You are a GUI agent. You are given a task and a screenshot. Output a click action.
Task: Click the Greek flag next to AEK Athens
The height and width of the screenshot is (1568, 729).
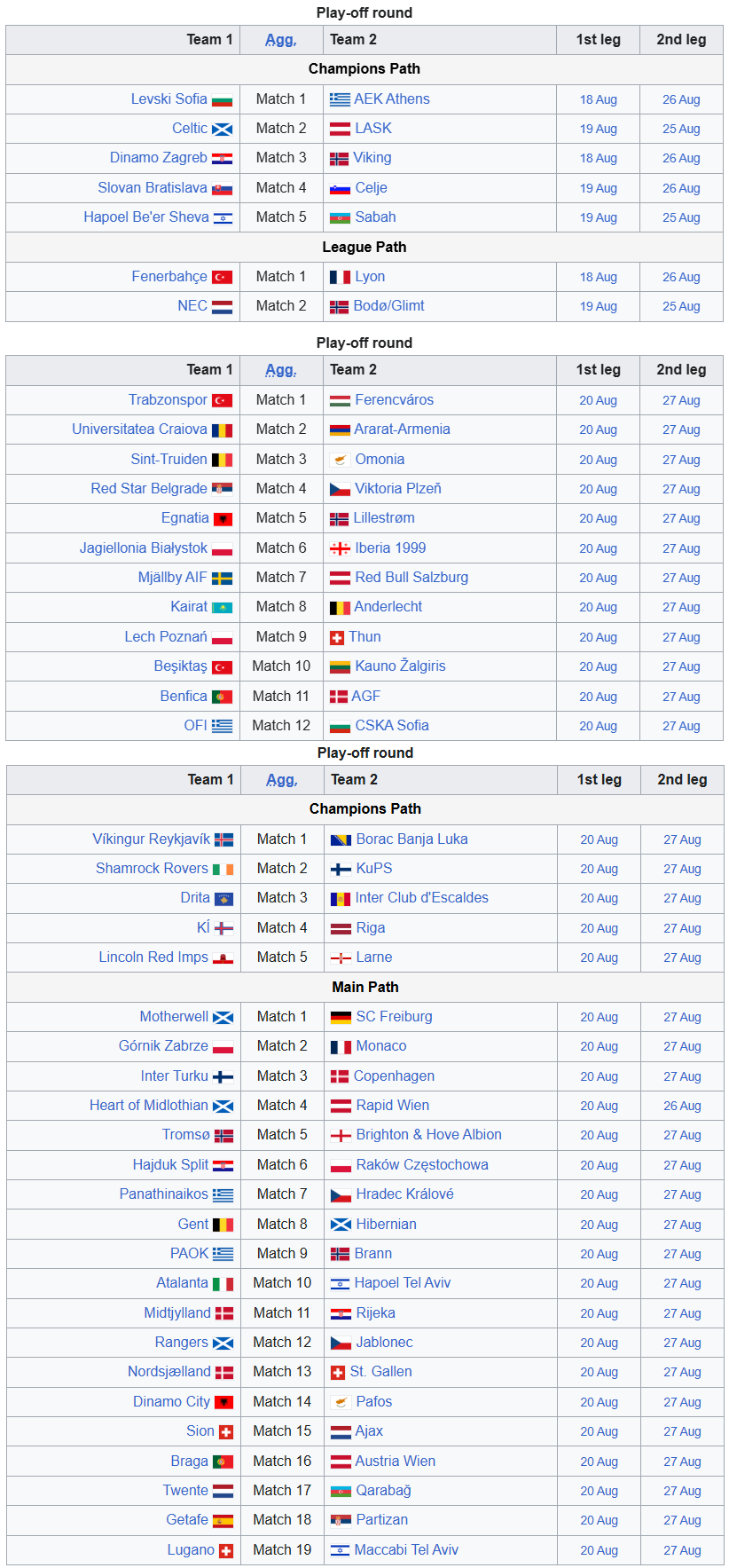tap(340, 100)
